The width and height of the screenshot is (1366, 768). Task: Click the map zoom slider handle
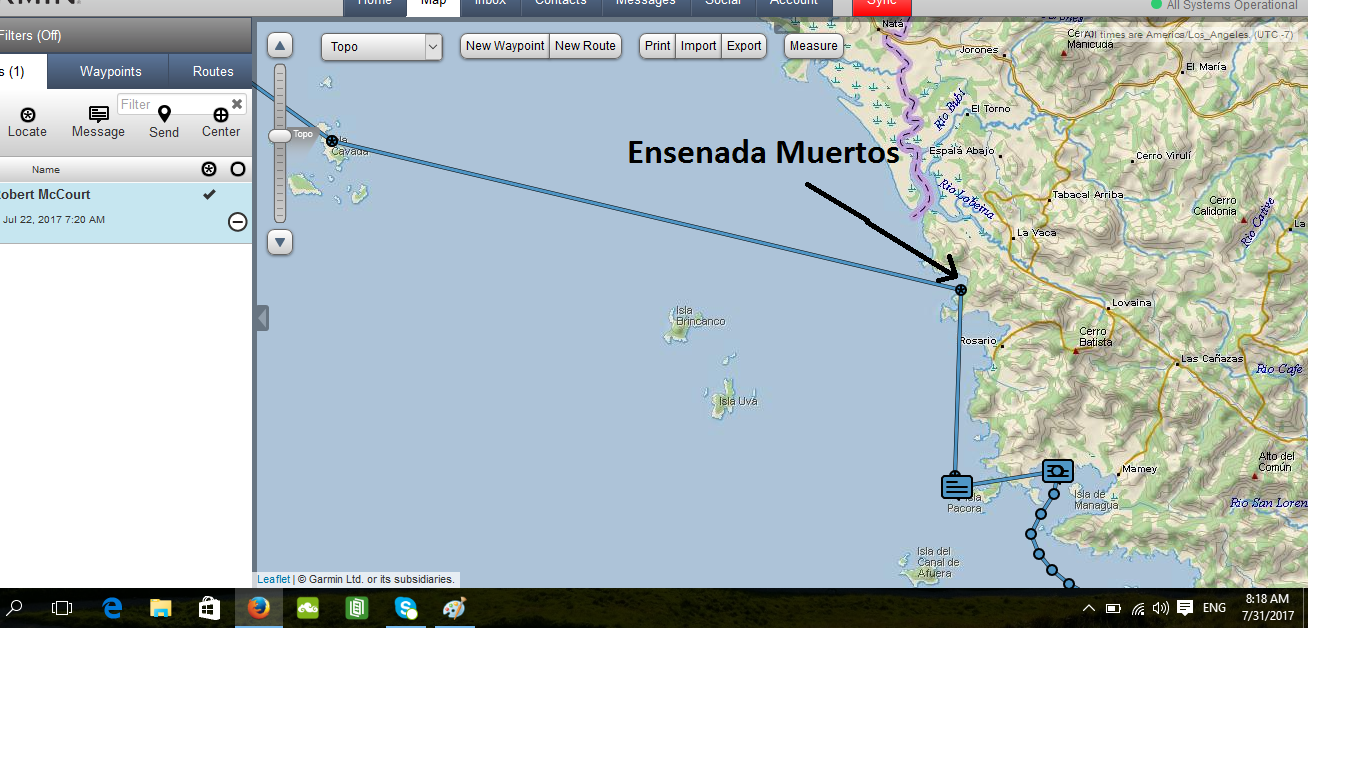(x=279, y=135)
